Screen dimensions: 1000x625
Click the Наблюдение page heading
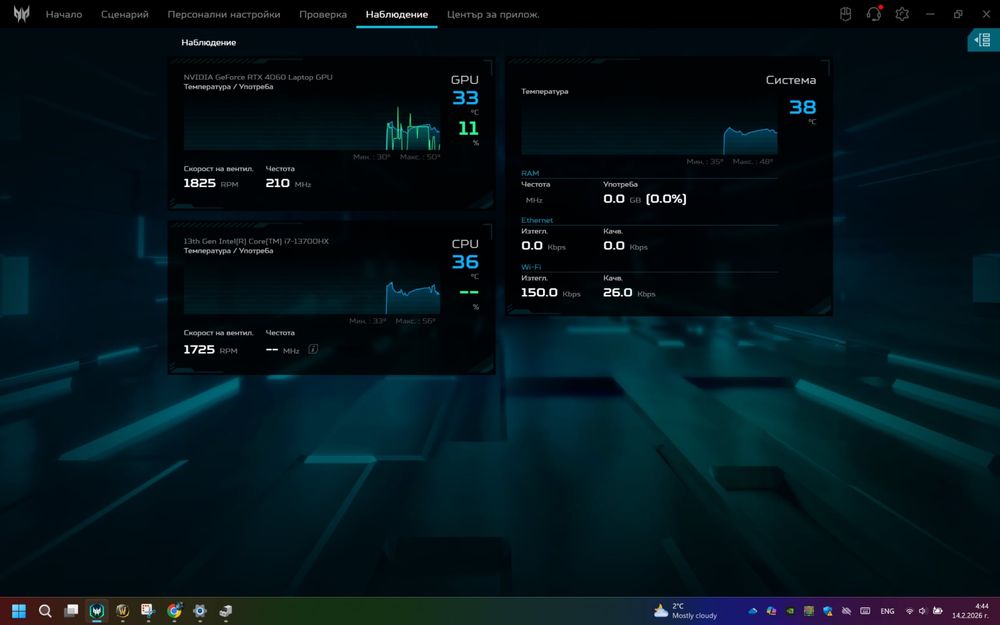(209, 42)
